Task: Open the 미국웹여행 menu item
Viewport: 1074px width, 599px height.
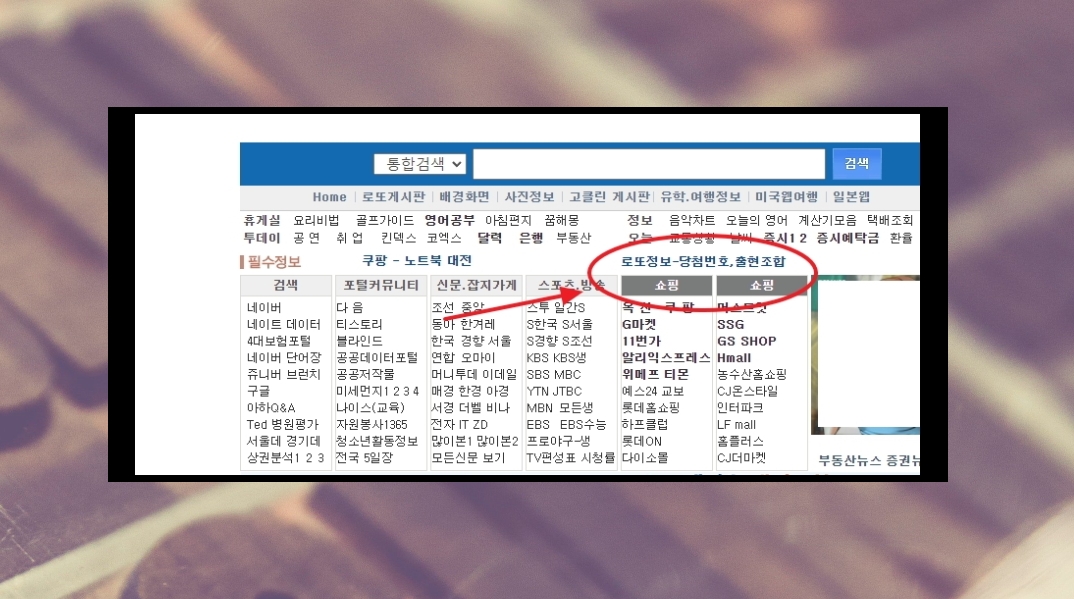Action: click(x=786, y=197)
